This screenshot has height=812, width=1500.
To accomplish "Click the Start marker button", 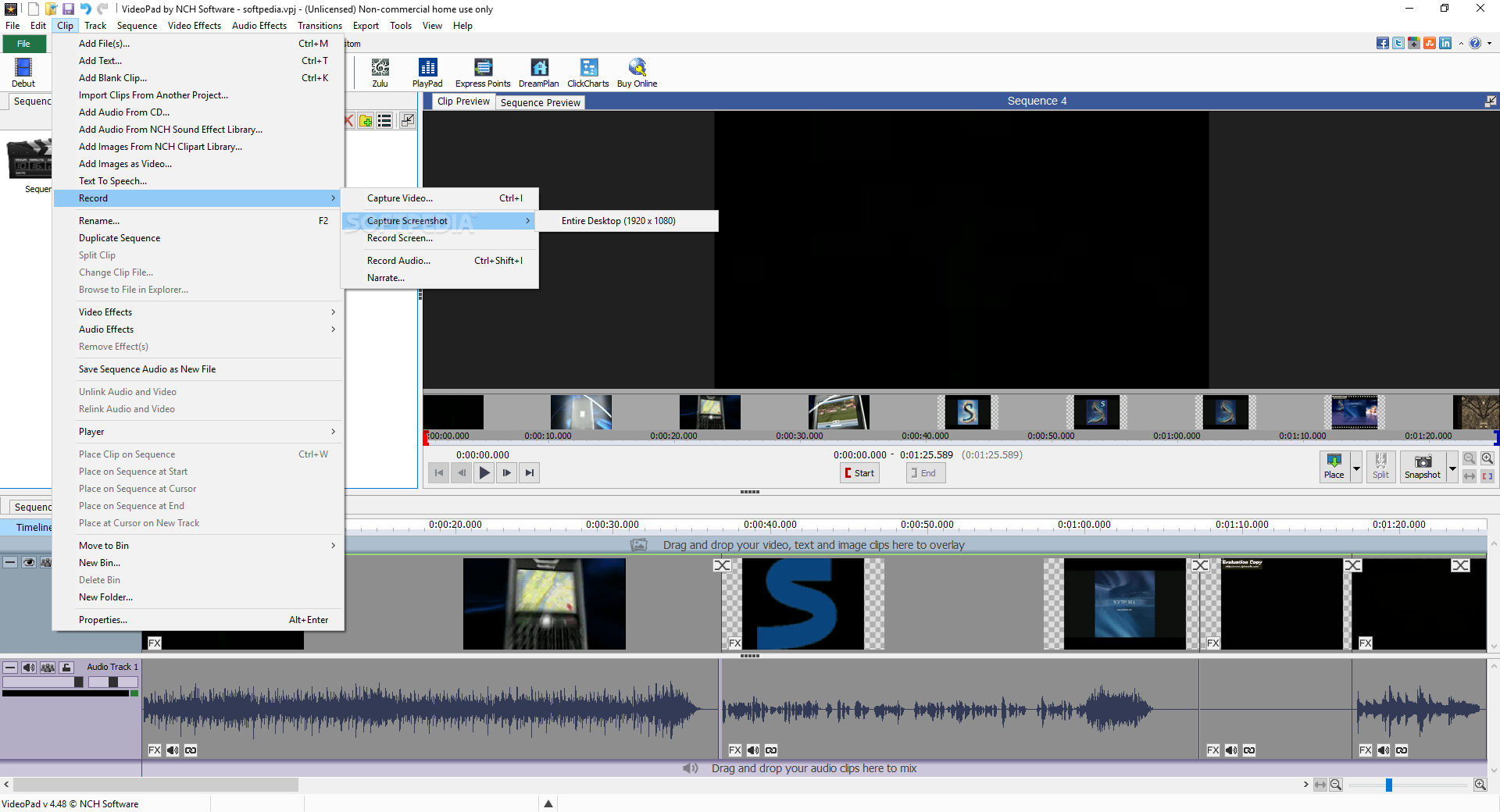I will 859,473.
